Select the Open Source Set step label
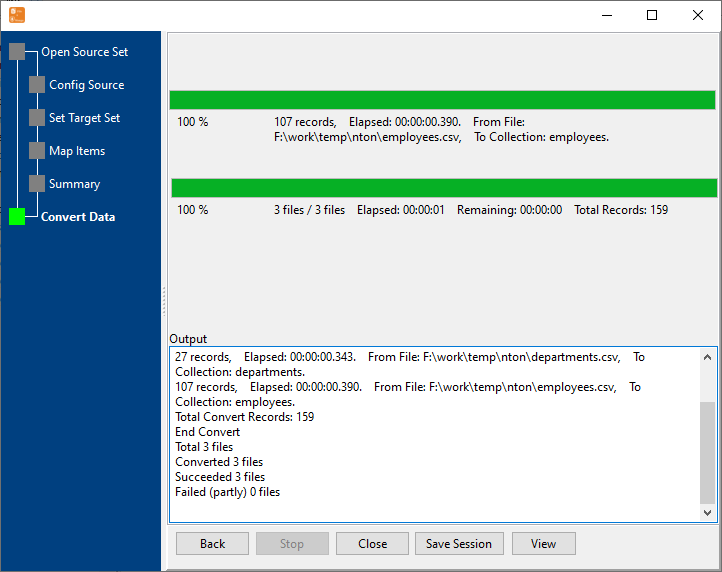The height and width of the screenshot is (572, 722). [x=84, y=52]
